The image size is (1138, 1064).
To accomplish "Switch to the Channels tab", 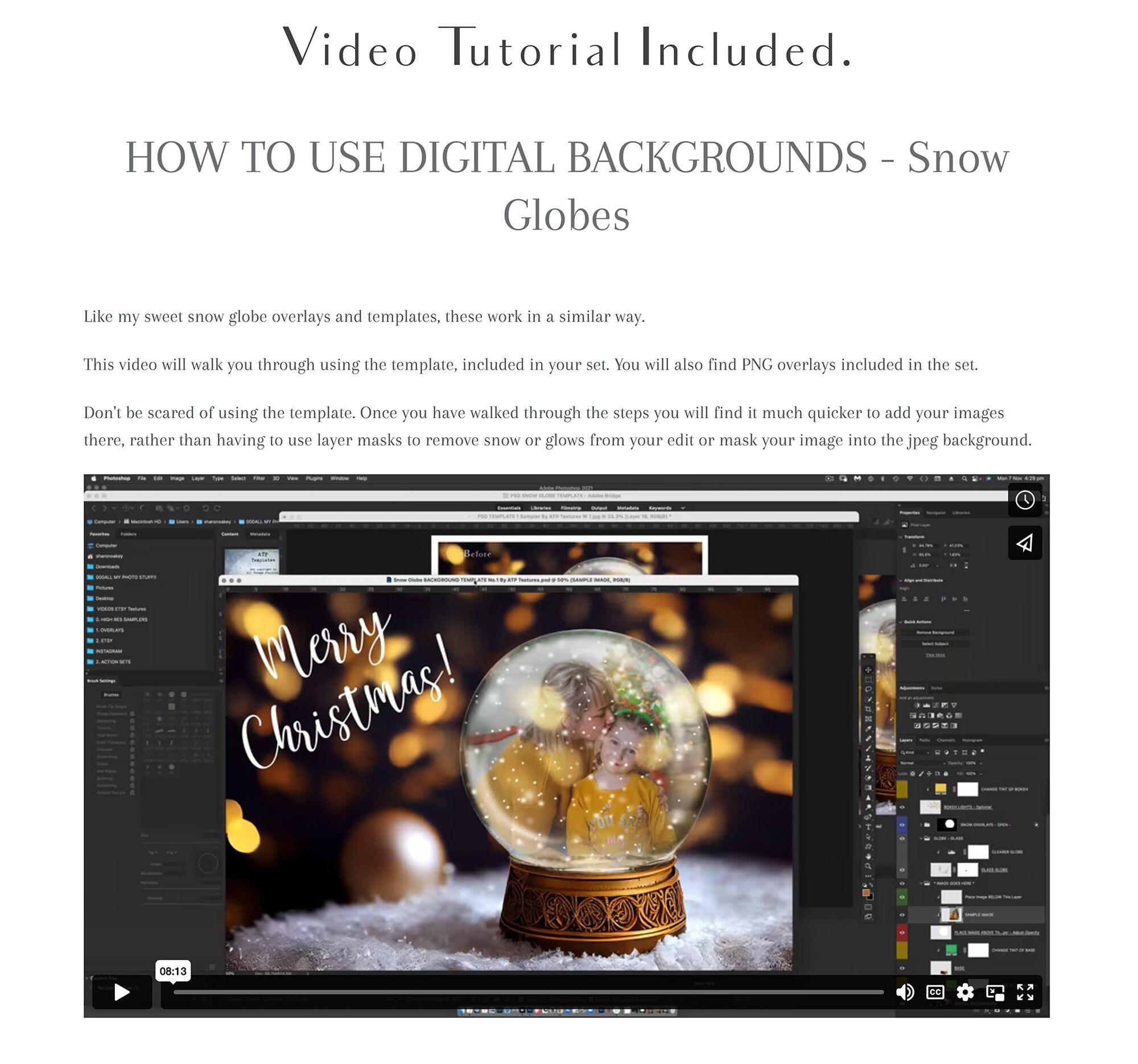I will point(947,741).
